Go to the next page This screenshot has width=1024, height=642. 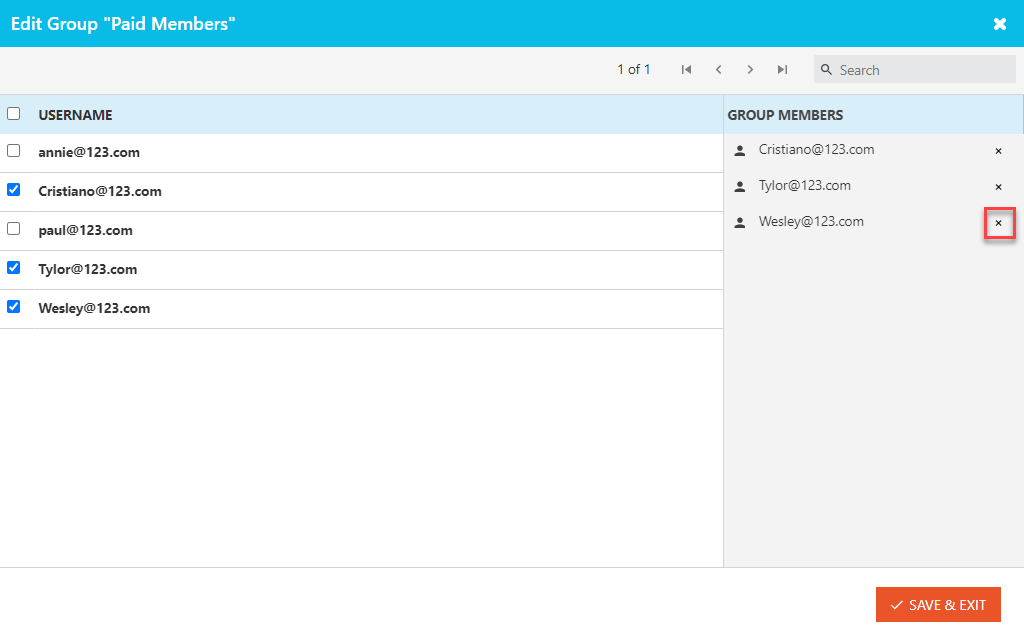click(x=750, y=70)
